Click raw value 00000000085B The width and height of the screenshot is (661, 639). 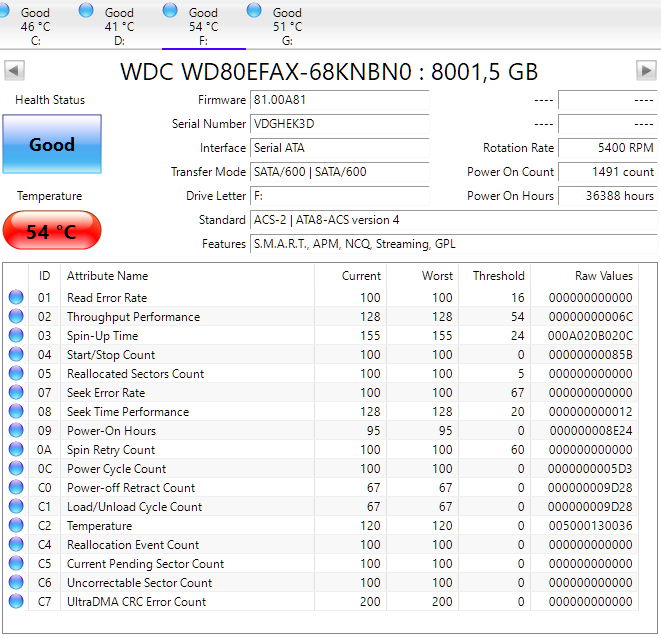click(591, 355)
